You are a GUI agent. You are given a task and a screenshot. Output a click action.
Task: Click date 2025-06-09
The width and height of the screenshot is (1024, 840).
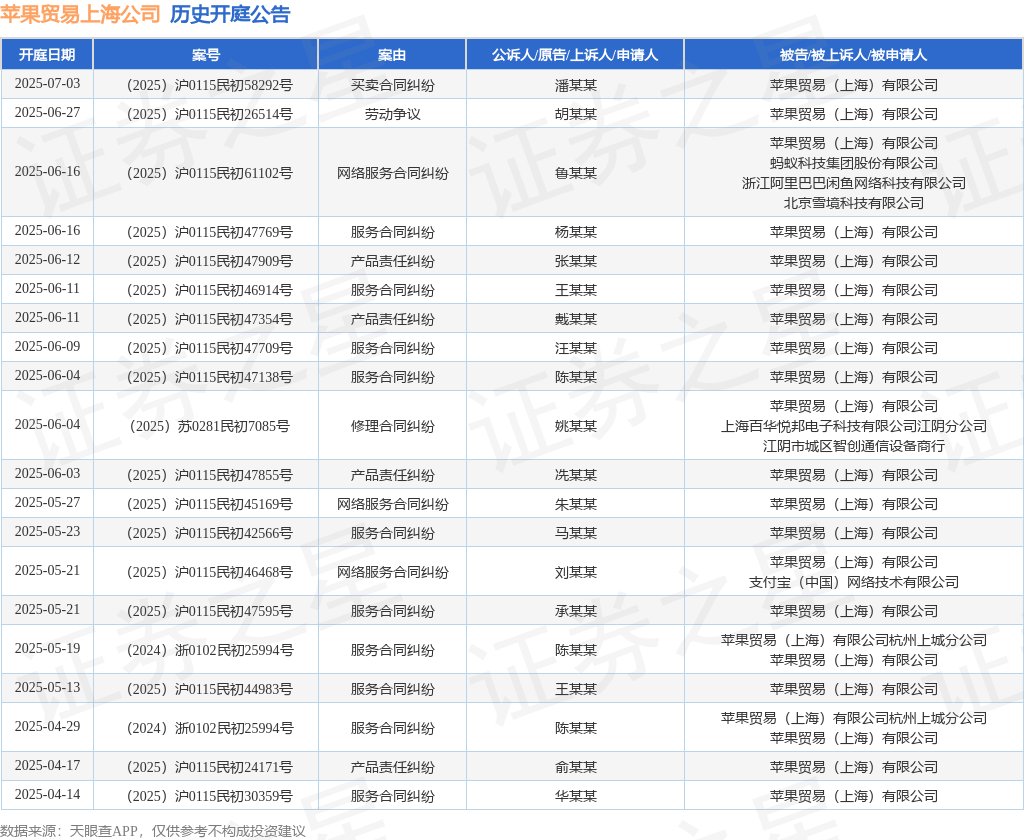47,346
